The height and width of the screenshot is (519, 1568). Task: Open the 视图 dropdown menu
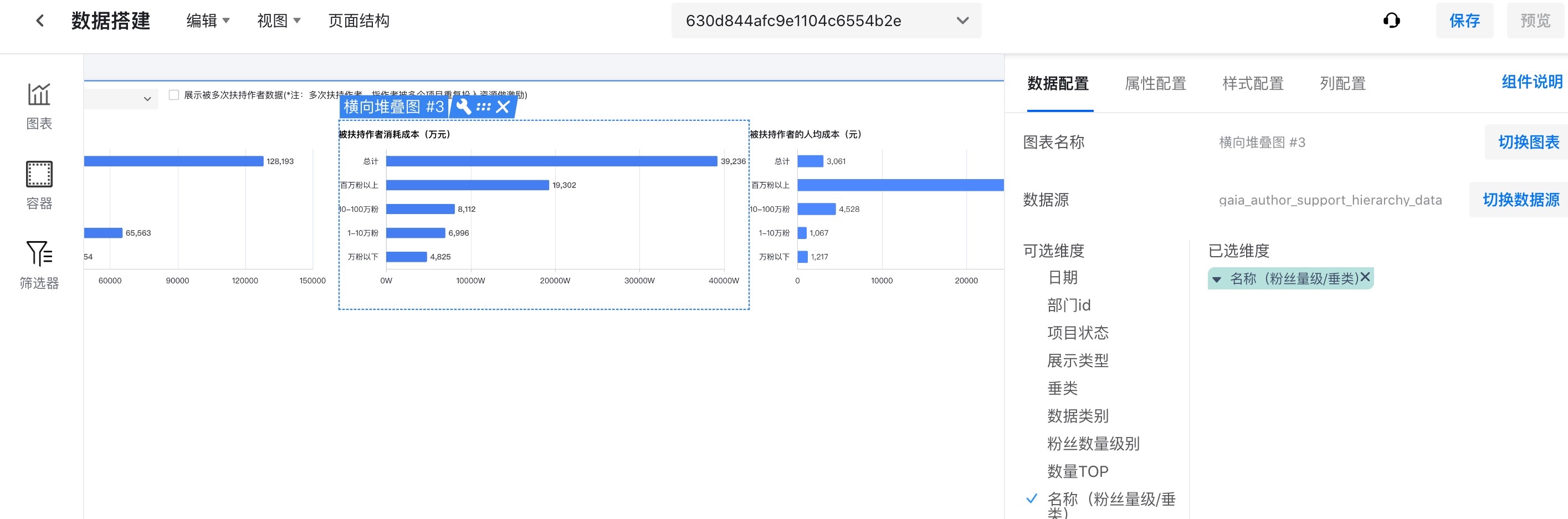[279, 21]
